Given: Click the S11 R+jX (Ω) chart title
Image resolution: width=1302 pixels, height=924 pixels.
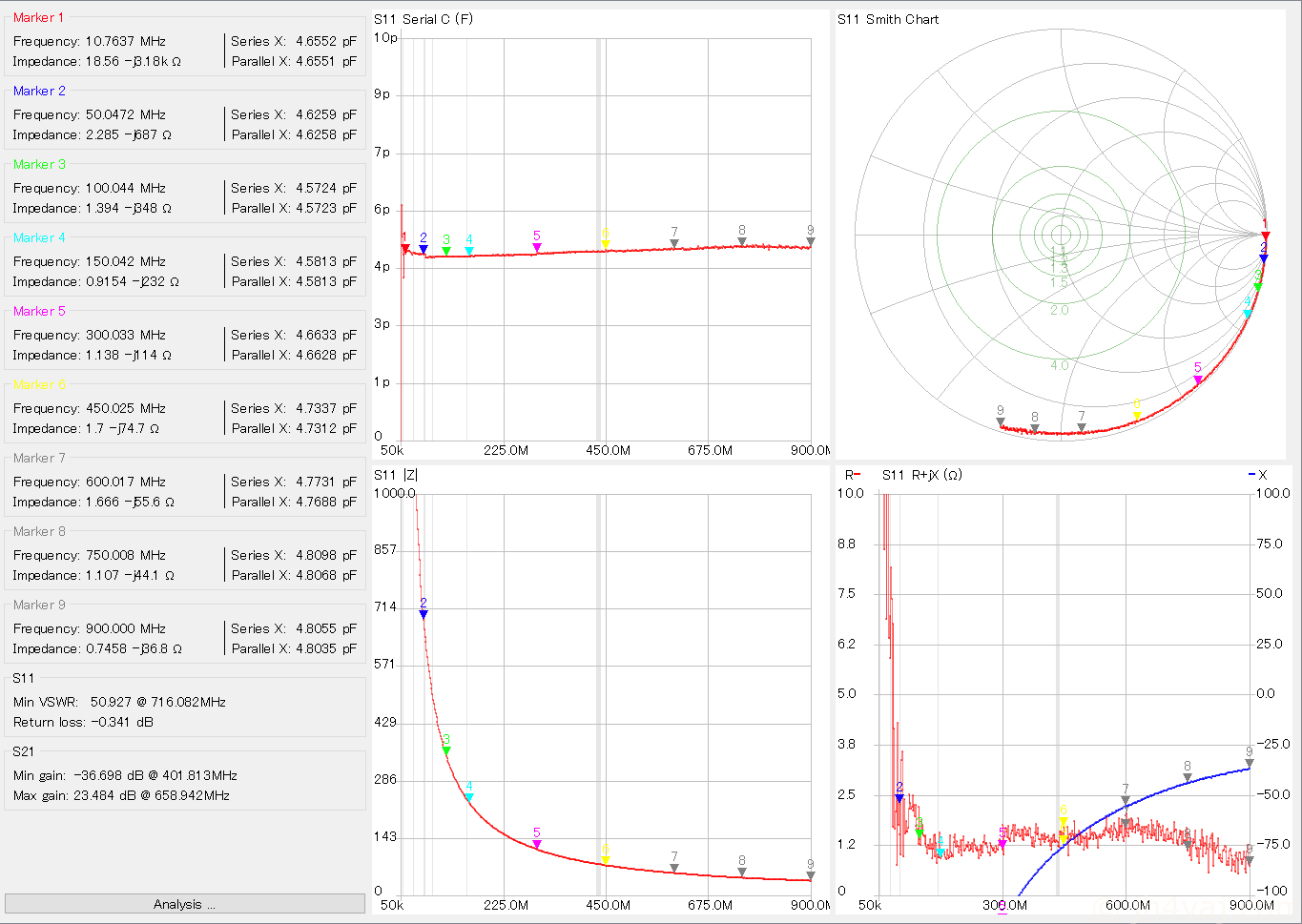Looking at the screenshot, I should coord(921,474).
